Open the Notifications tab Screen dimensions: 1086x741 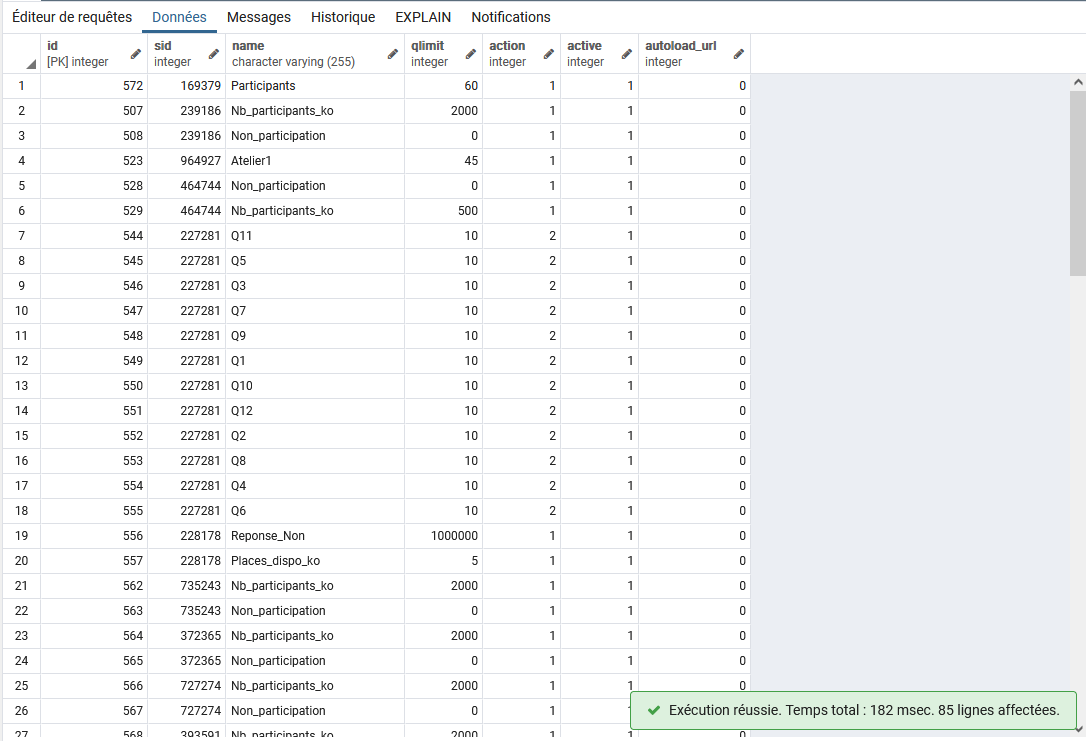coord(511,17)
